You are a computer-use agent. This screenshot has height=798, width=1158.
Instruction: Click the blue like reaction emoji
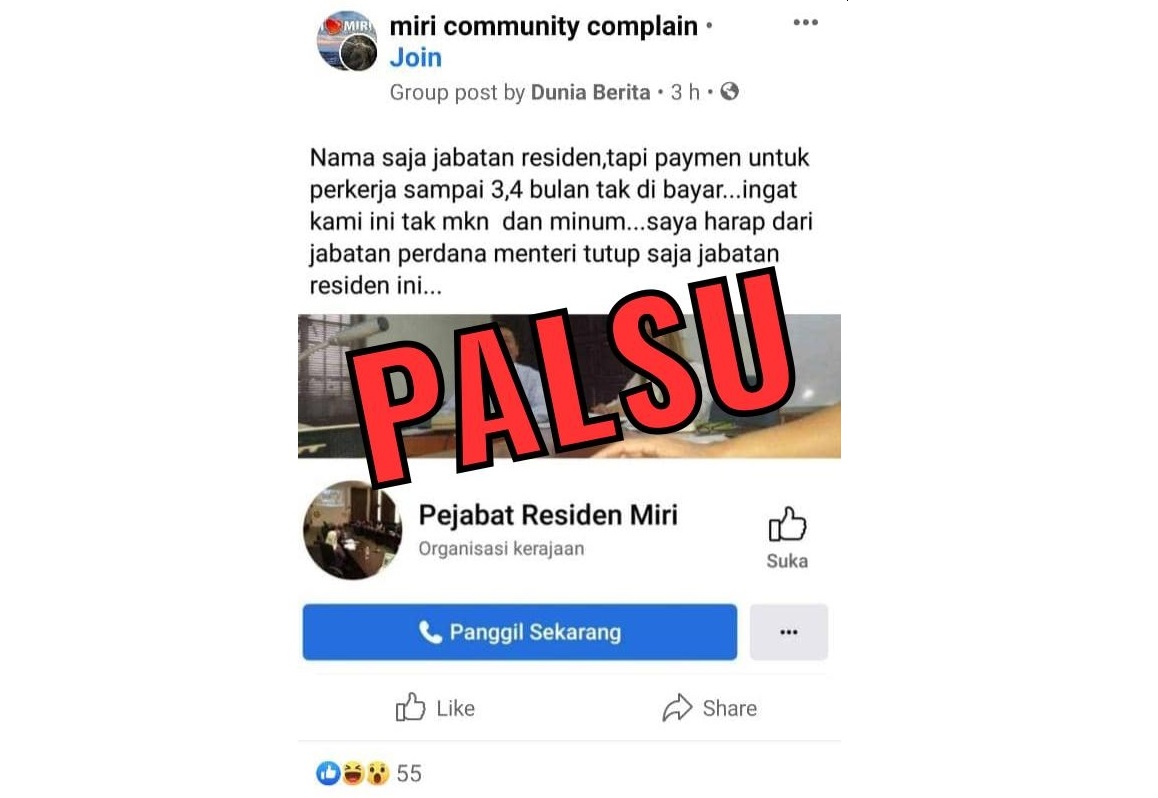[329, 773]
